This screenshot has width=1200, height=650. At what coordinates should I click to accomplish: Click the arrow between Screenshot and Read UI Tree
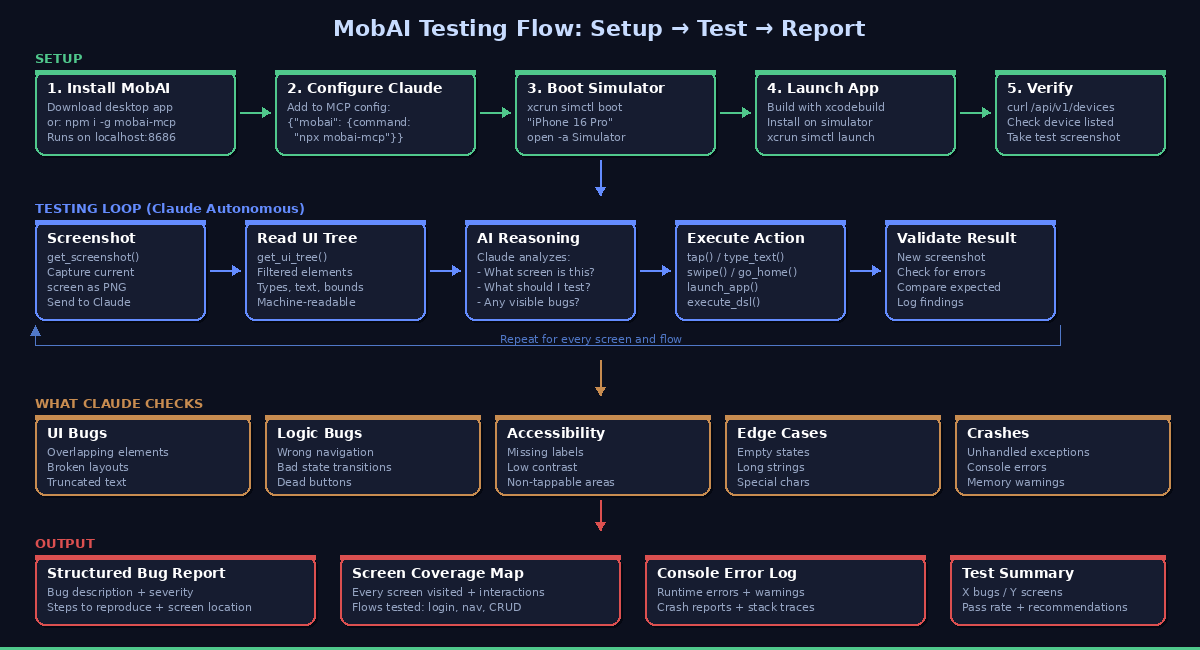point(225,270)
